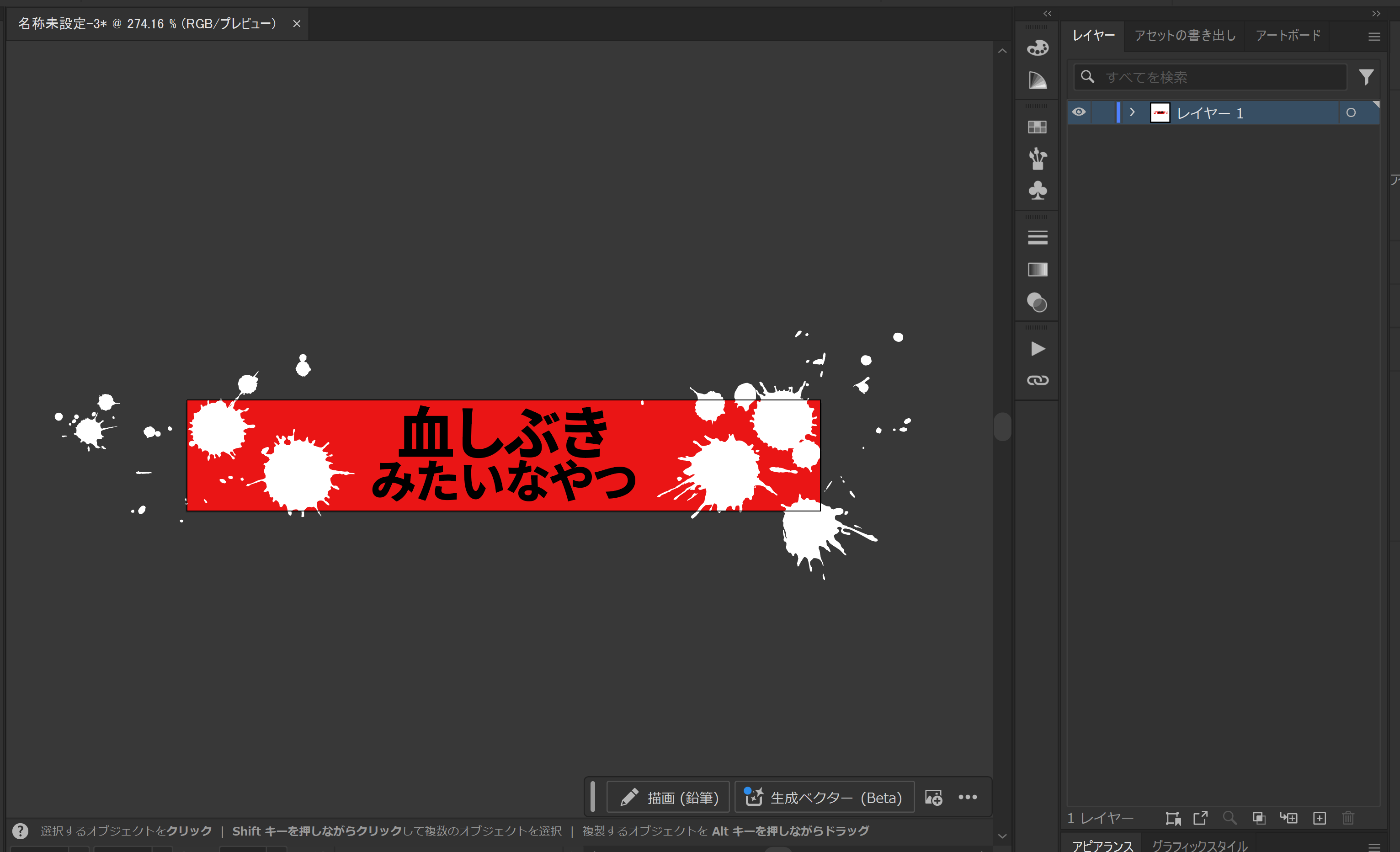Click the help question mark icon
1400x852 pixels.
tap(21, 831)
